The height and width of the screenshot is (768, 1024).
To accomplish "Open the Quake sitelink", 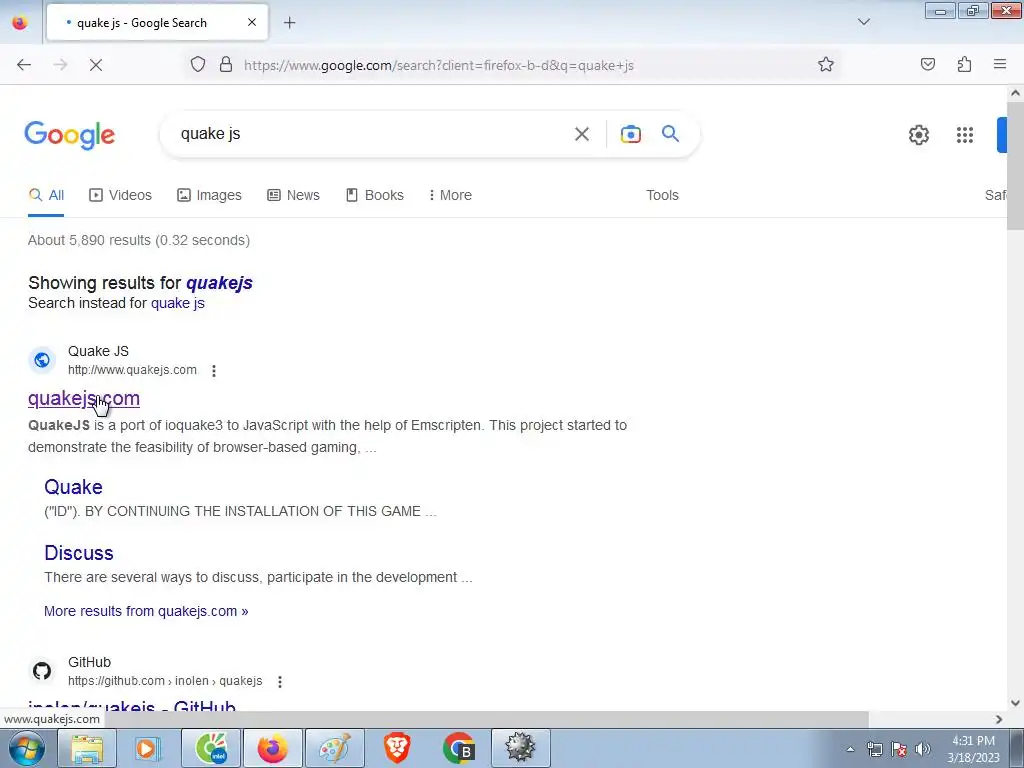I will (73, 487).
